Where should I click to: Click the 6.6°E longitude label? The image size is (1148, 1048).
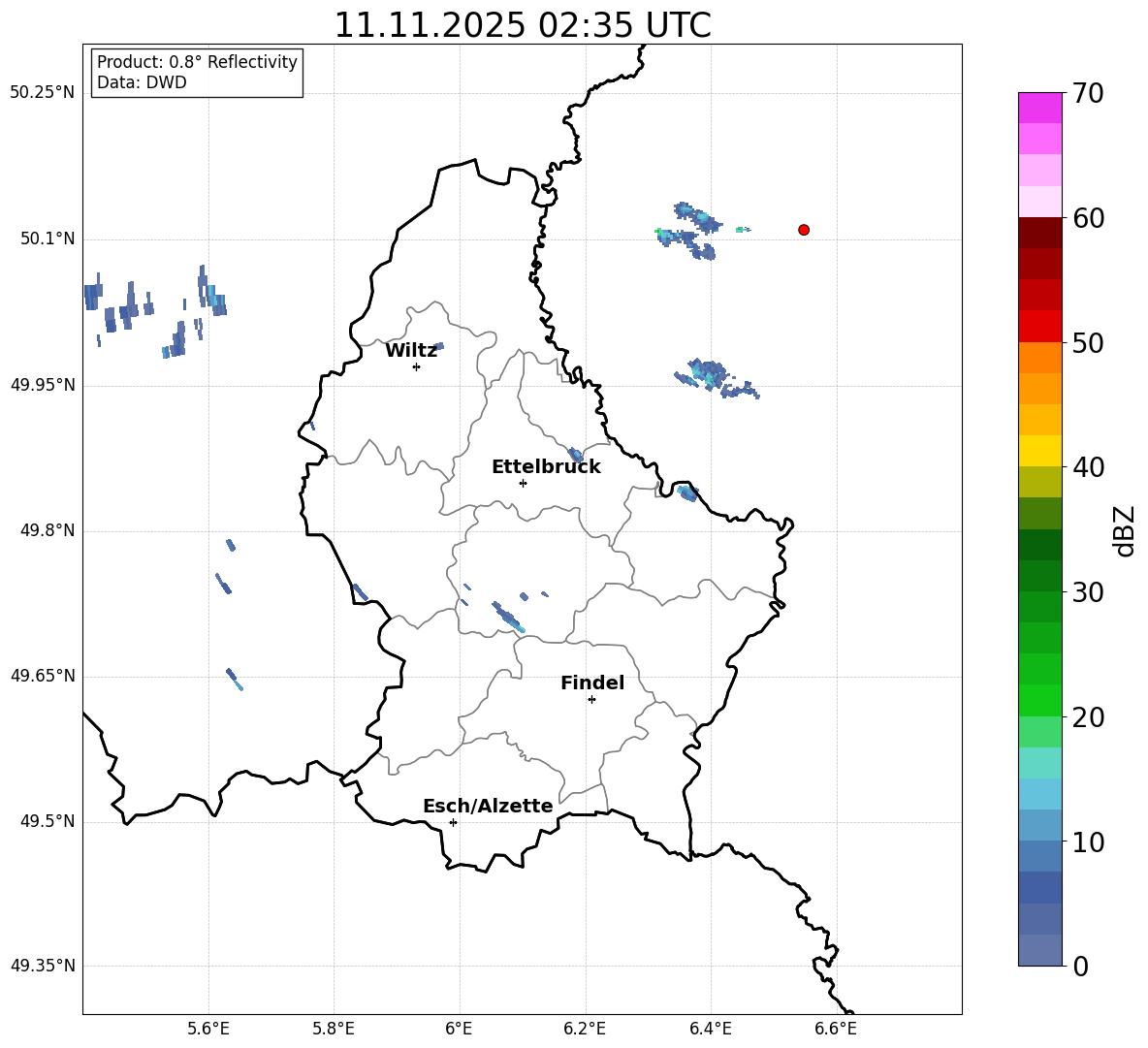[836, 1029]
